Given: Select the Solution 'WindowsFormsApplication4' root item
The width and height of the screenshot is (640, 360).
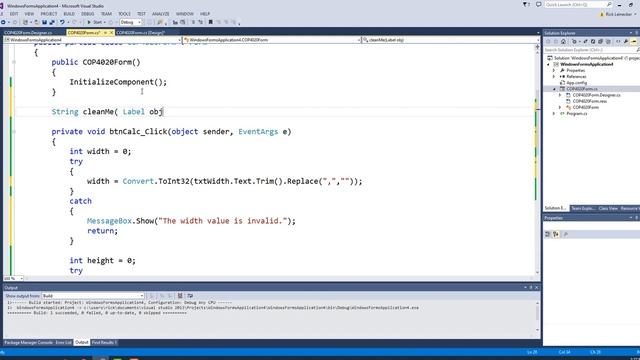Looking at the screenshot, I should [593, 58].
